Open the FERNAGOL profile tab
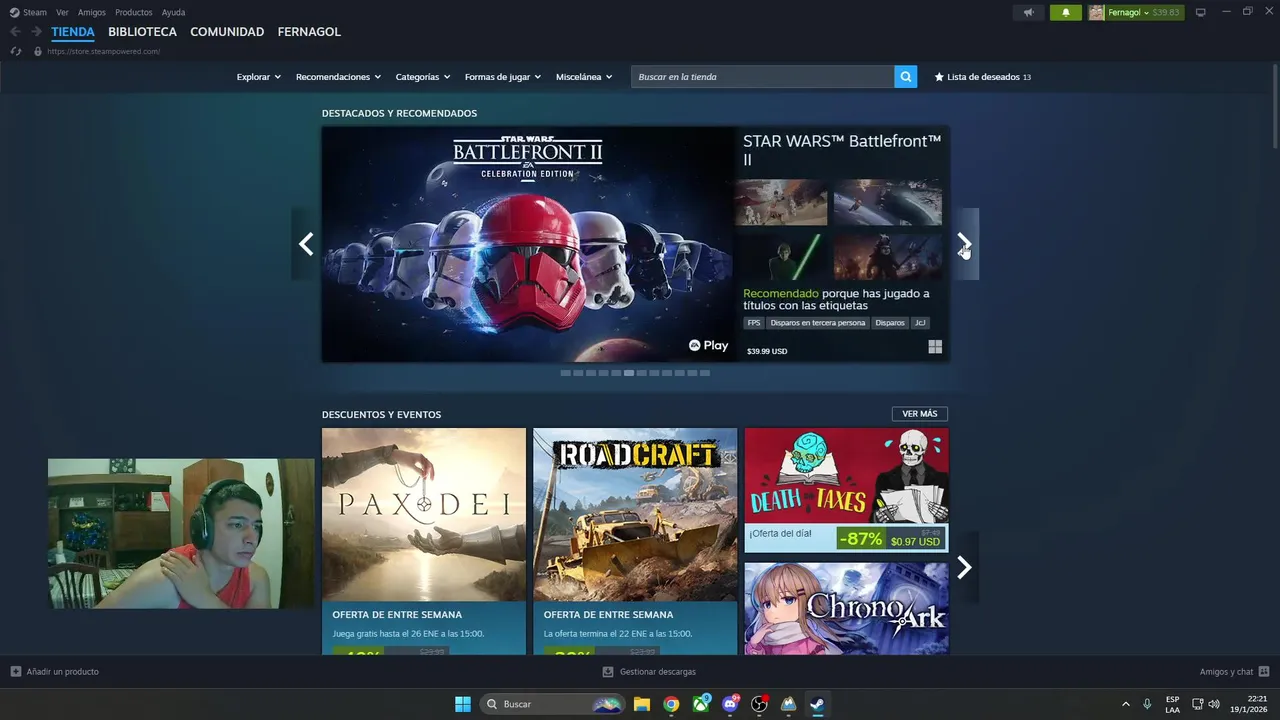 click(309, 32)
